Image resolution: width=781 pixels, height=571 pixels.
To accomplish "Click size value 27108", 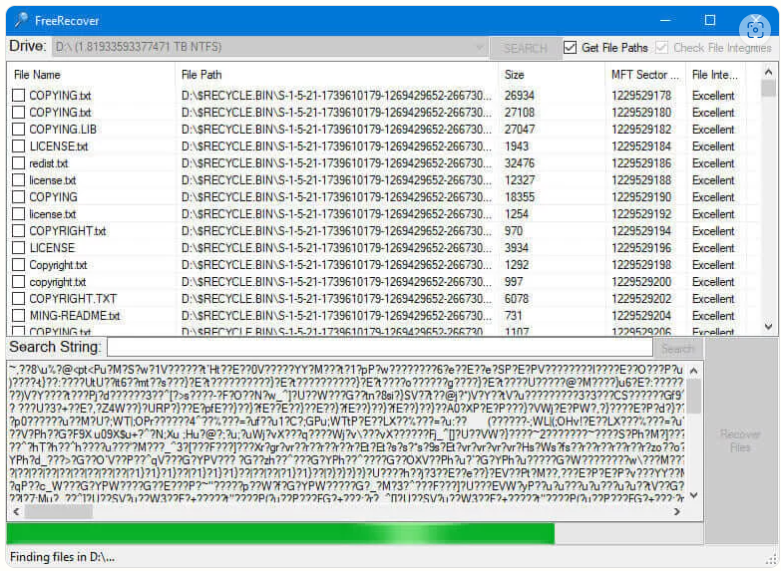I will (x=519, y=112).
